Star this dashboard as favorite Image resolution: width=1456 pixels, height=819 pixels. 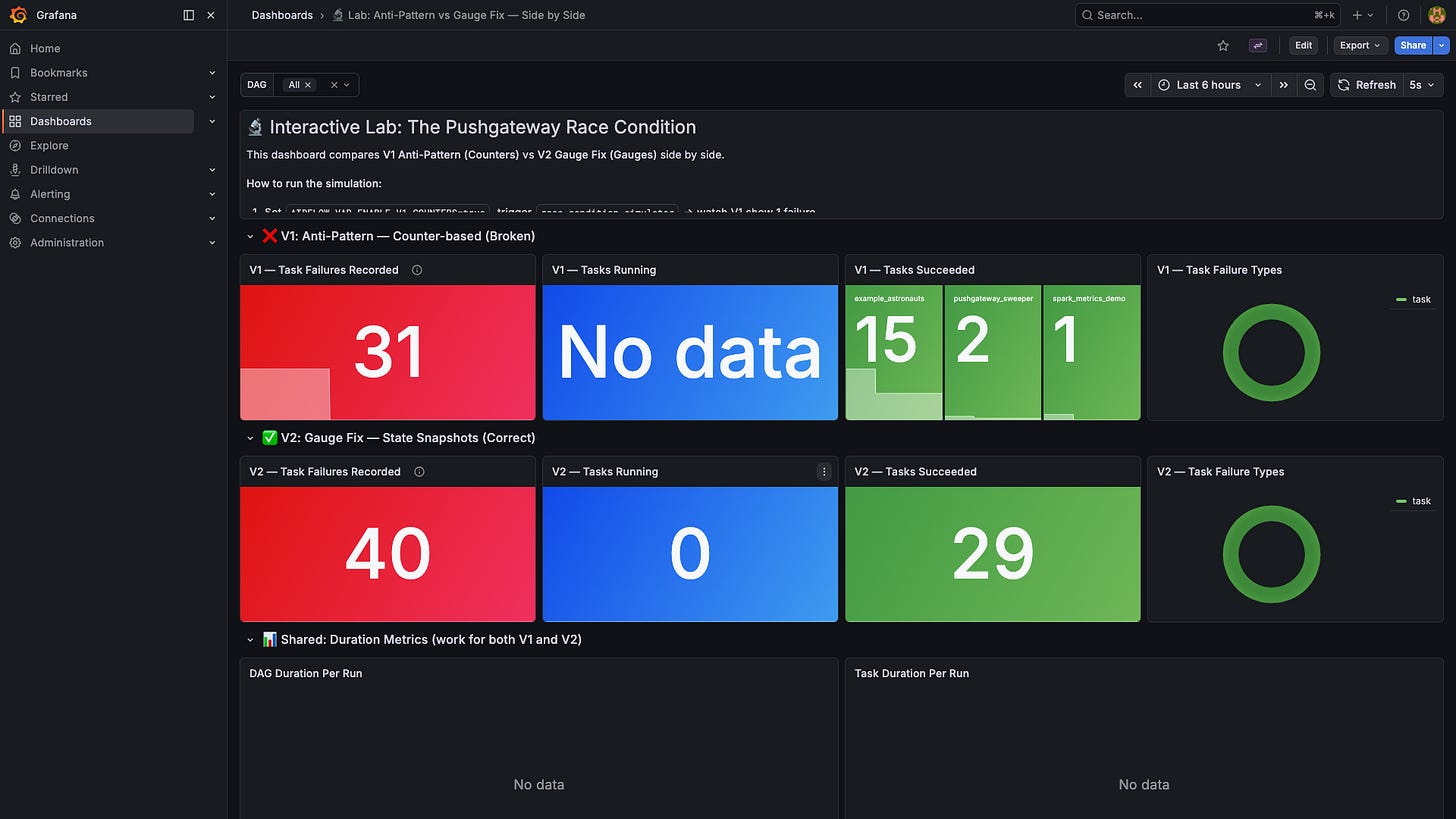1223,45
